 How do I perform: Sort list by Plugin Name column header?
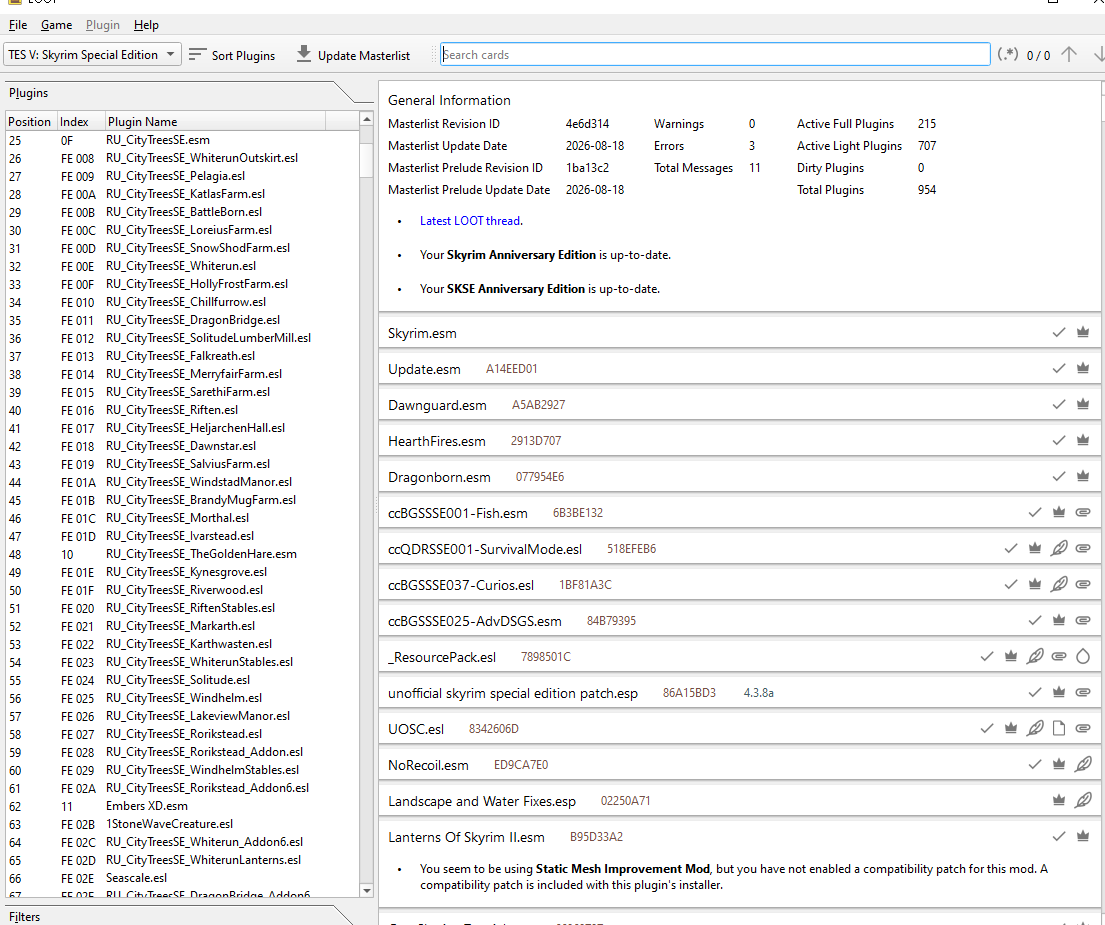point(215,121)
